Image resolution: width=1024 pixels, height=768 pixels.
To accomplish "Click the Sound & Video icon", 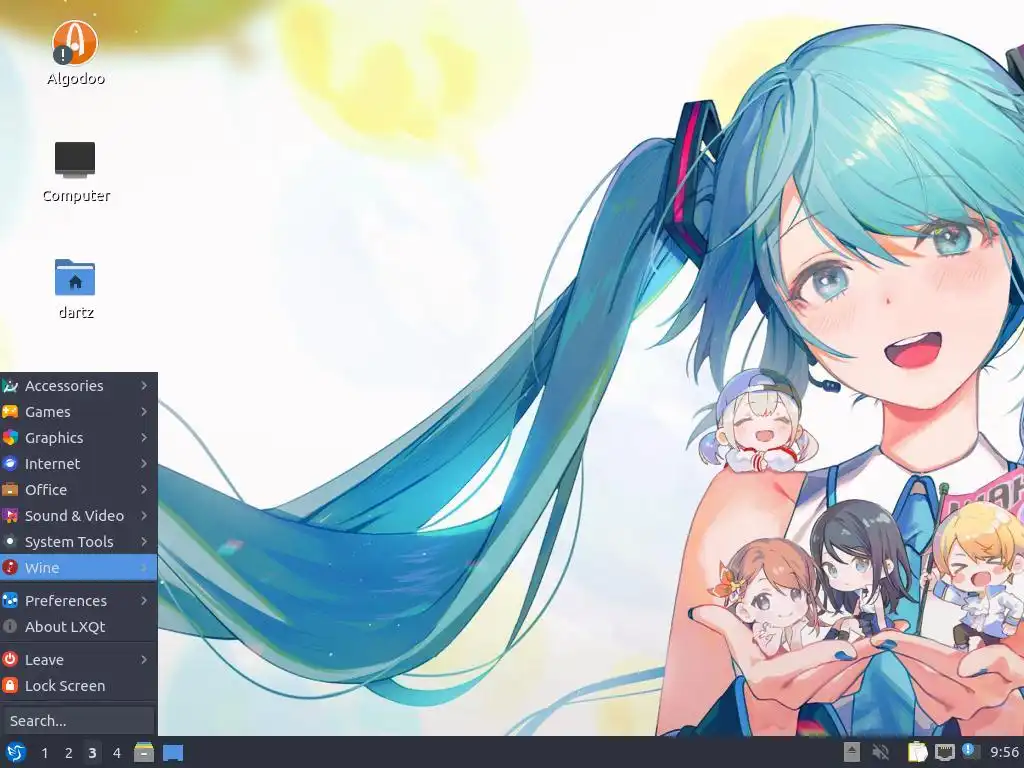I will [10, 516].
